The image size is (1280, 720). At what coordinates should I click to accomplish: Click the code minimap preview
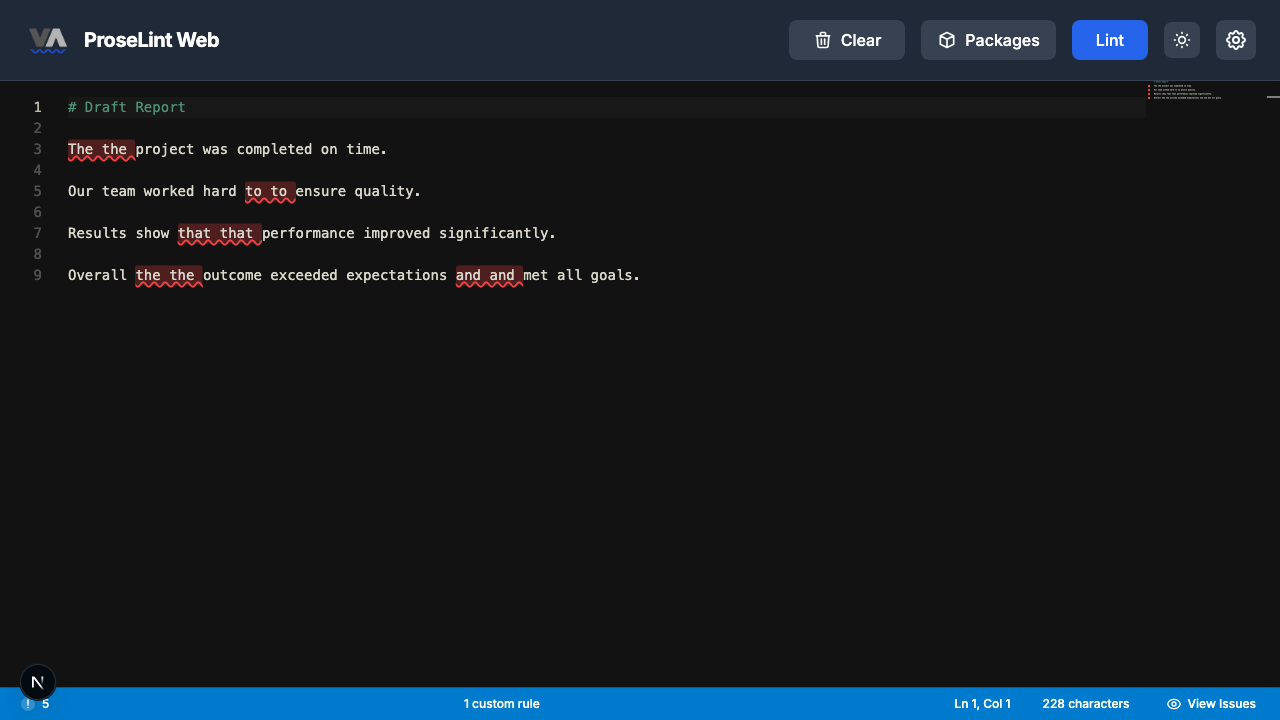[1190, 92]
